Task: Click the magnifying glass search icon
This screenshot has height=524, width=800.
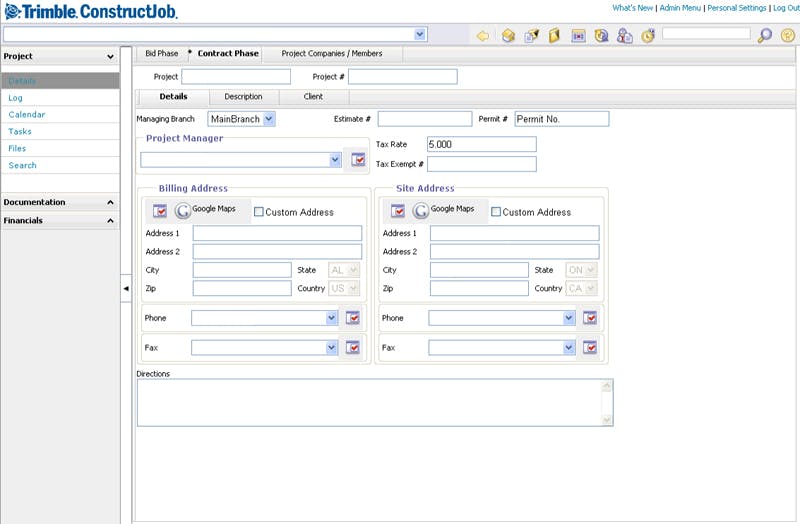Action: pyautogui.click(x=765, y=35)
